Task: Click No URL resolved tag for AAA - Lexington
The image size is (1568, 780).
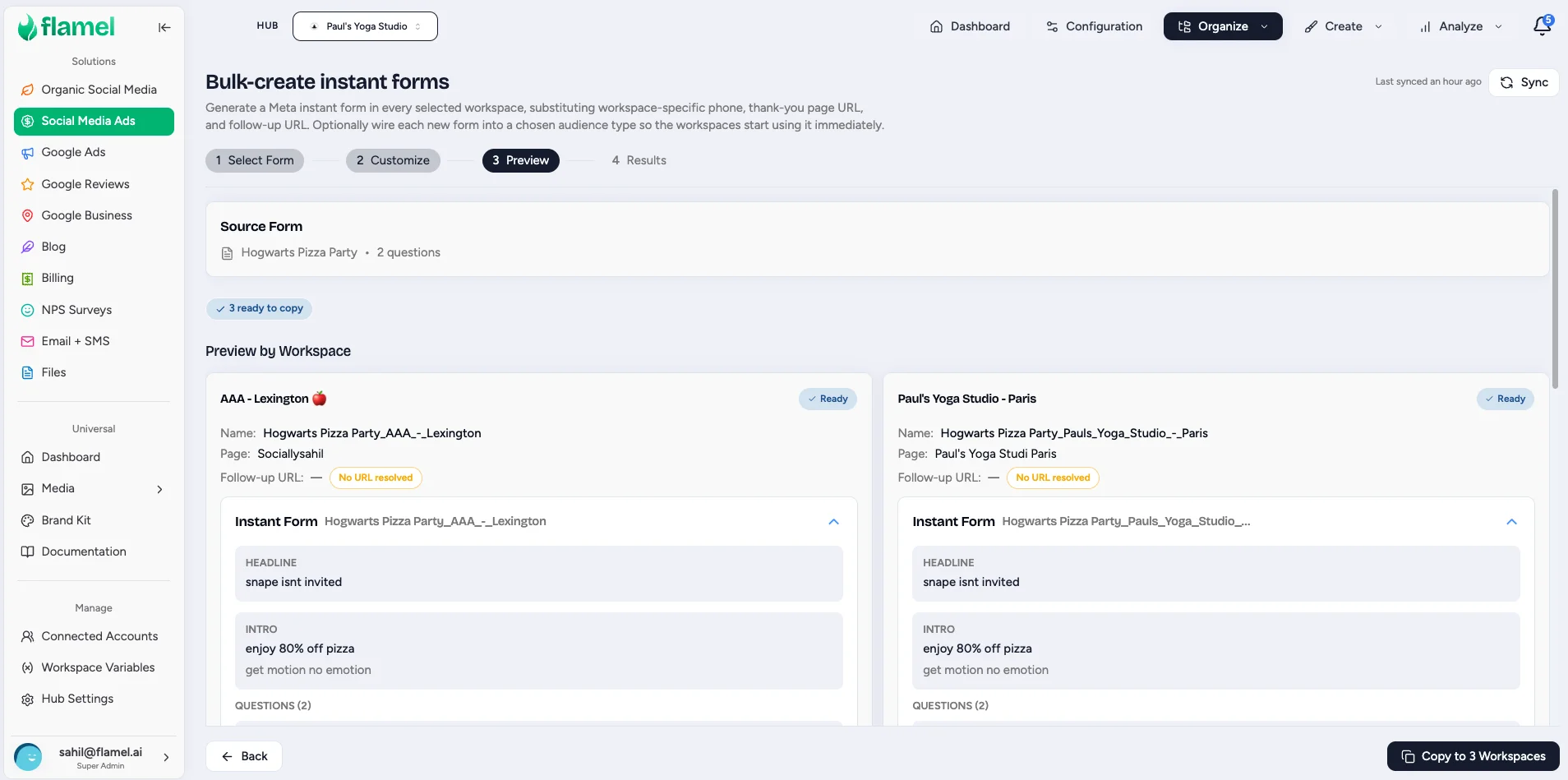Action: pyautogui.click(x=376, y=478)
